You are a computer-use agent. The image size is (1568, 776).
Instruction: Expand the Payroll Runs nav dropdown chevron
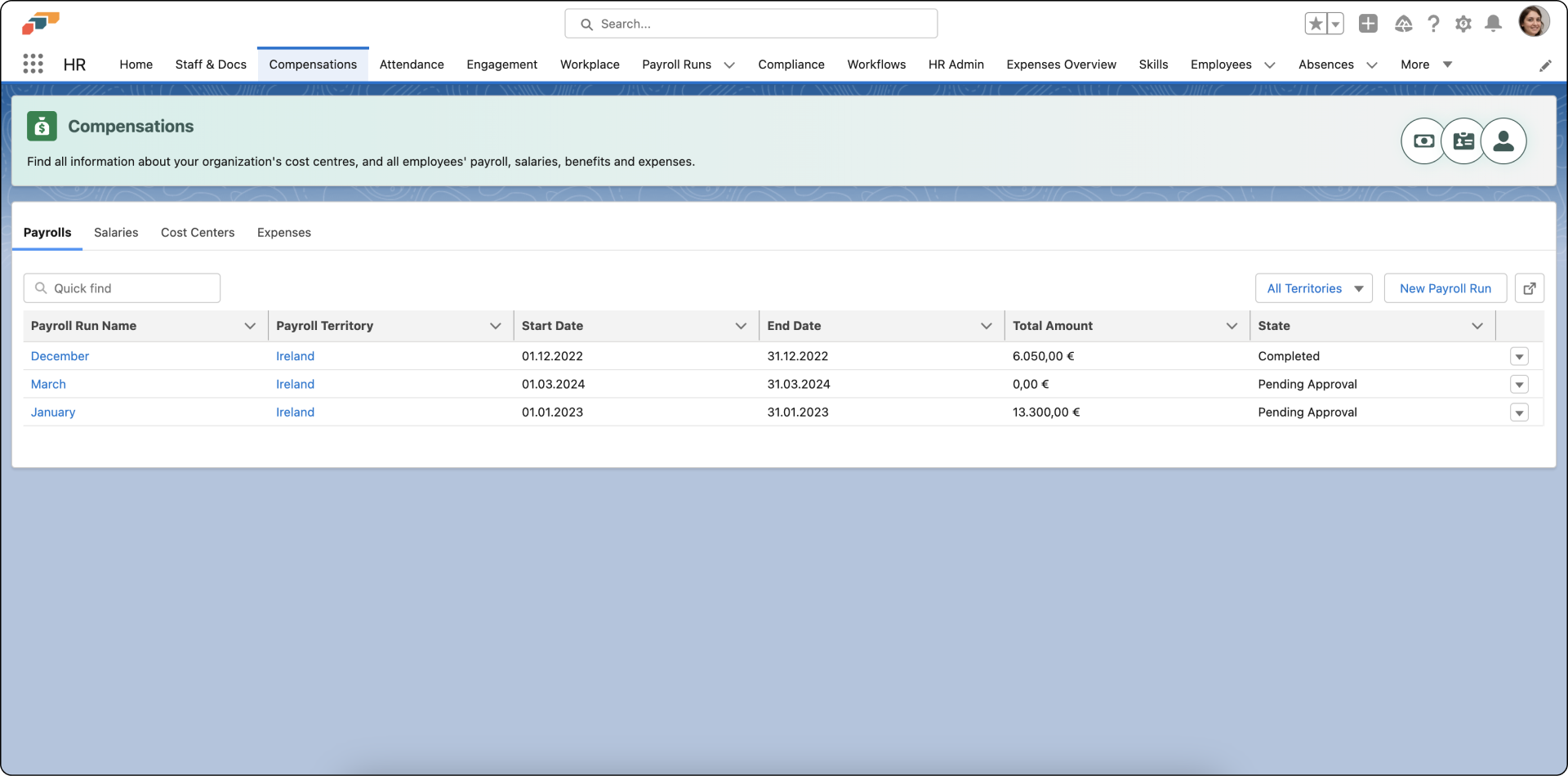[x=729, y=65]
